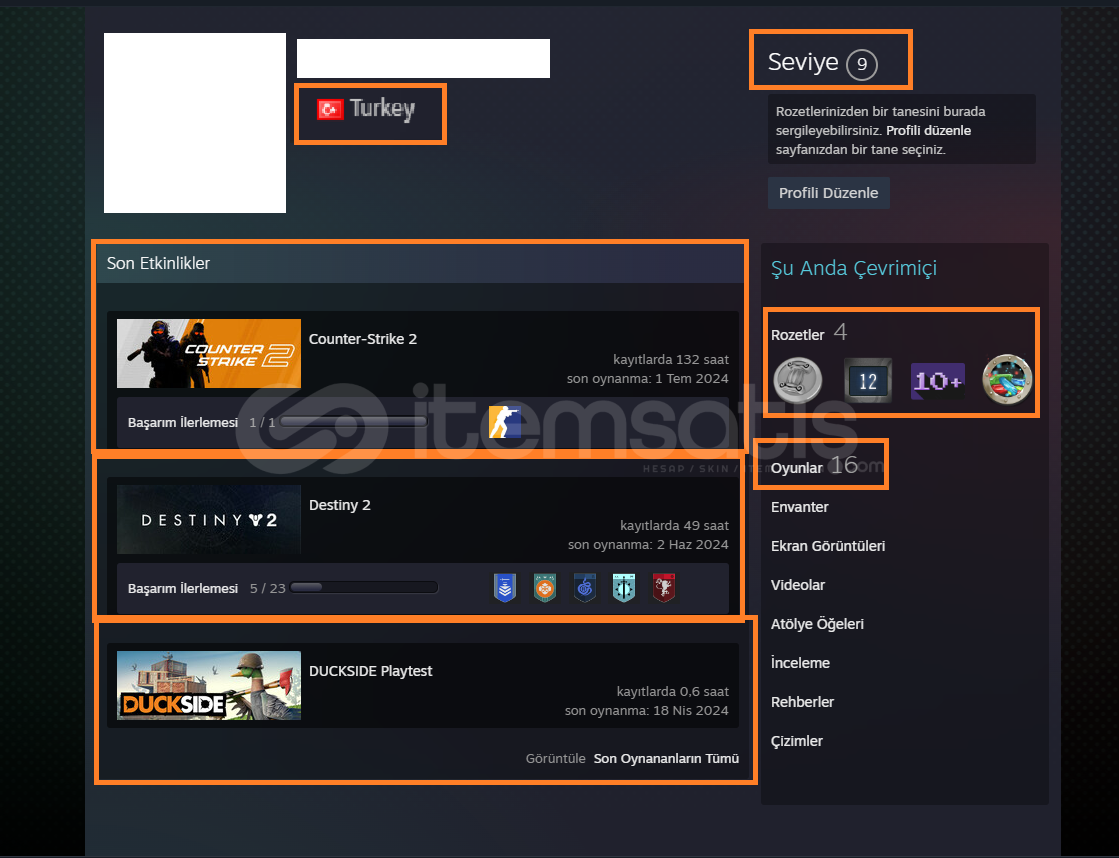Open the Destiny 2 game banner
The image size is (1119, 858).
tap(209, 520)
